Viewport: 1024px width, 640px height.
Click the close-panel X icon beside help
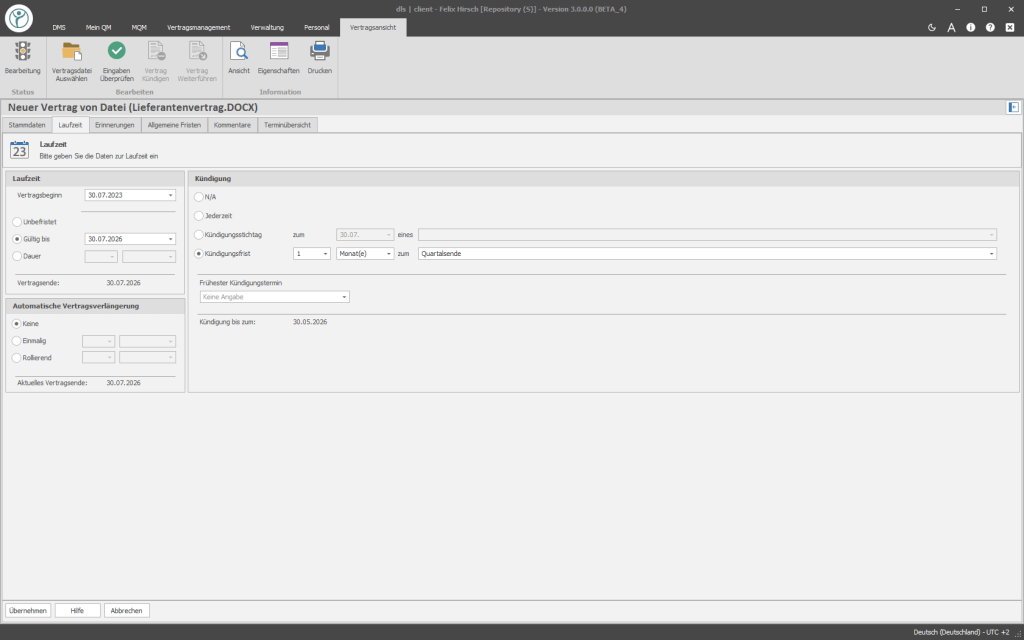tap(1010, 27)
